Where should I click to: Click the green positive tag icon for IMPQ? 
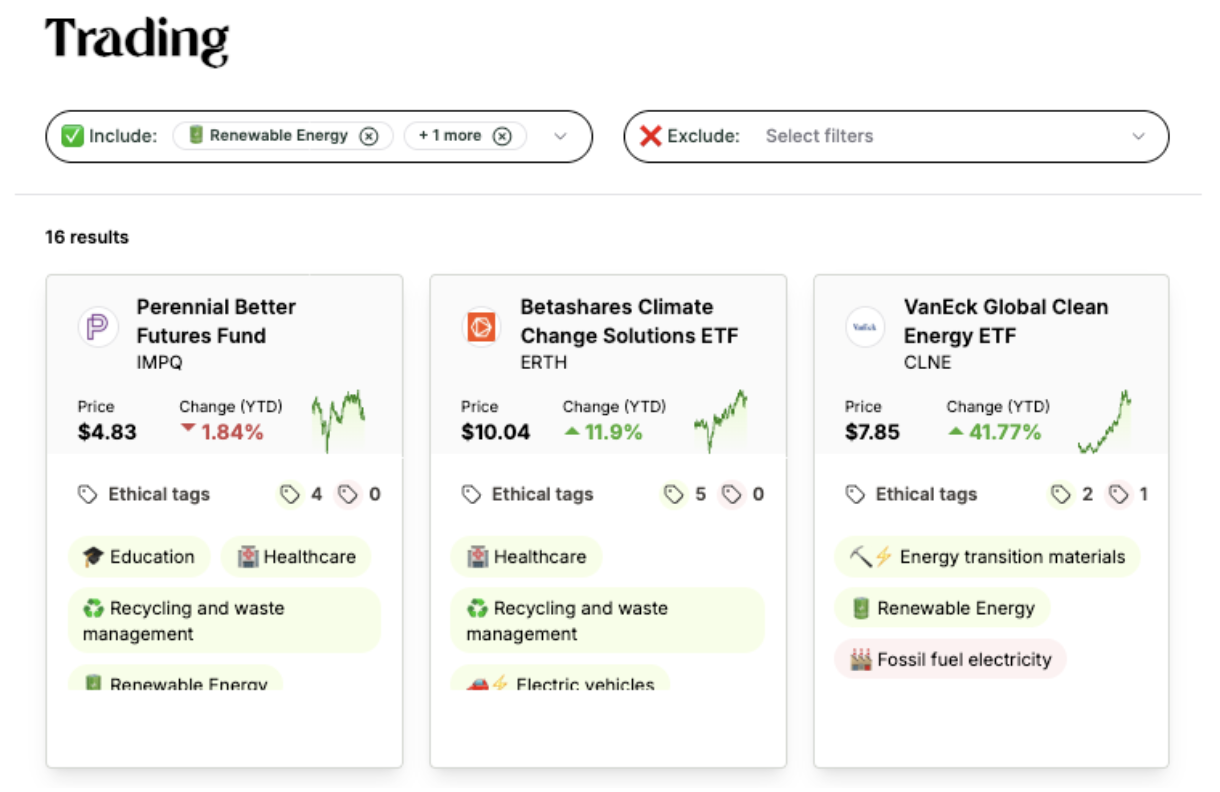point(290,494)
